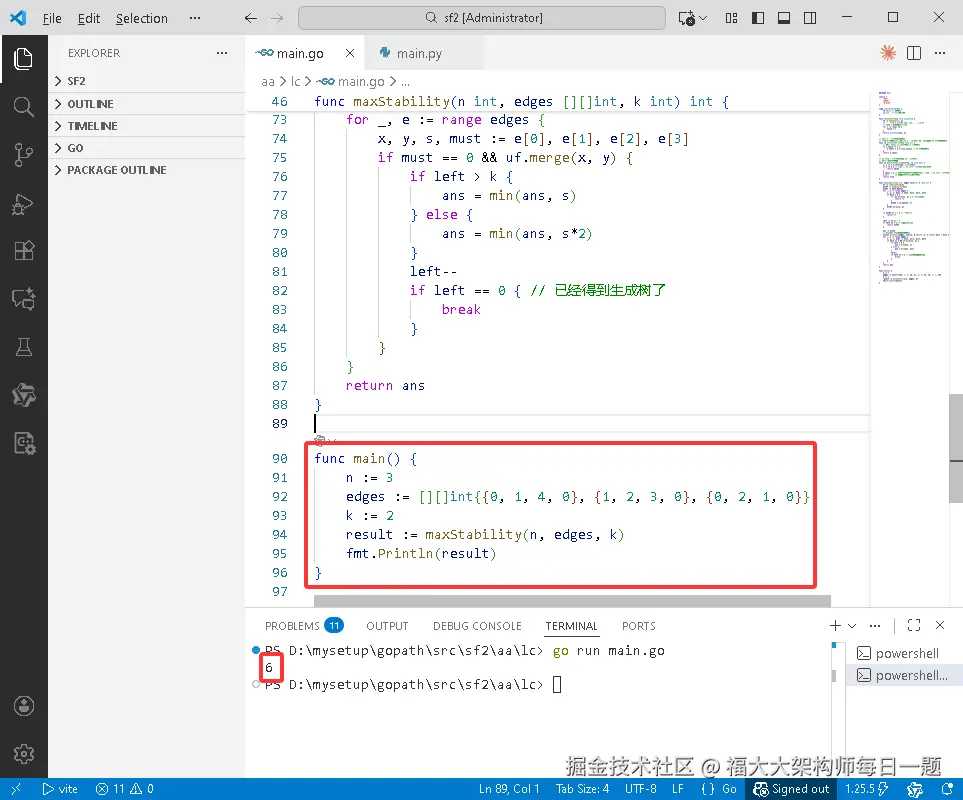The image size is (963, 800).
Task: Open the Manage gear menu
Action: coord(23,753)
